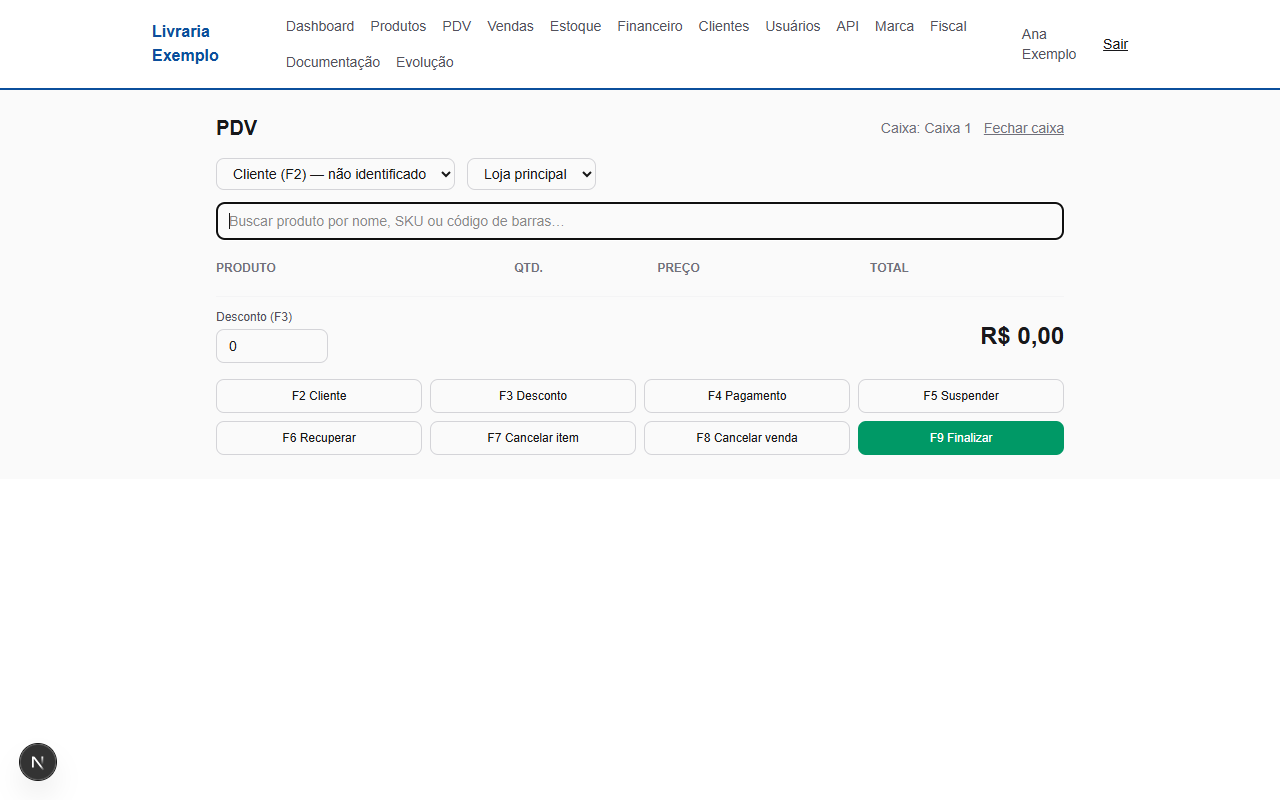The image size is (1280, 800).
Task: Cancel an item using F7 Cancelar item
Action: tap(533, 438)
